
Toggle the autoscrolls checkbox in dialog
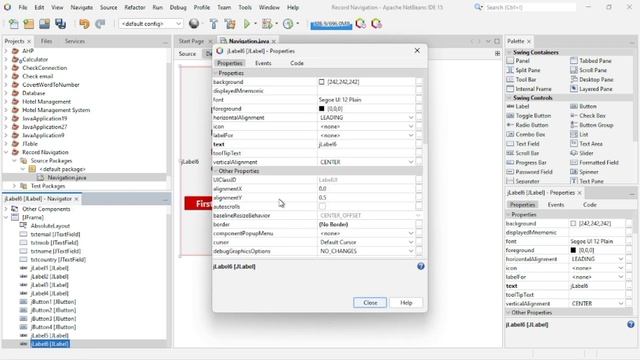322,207
